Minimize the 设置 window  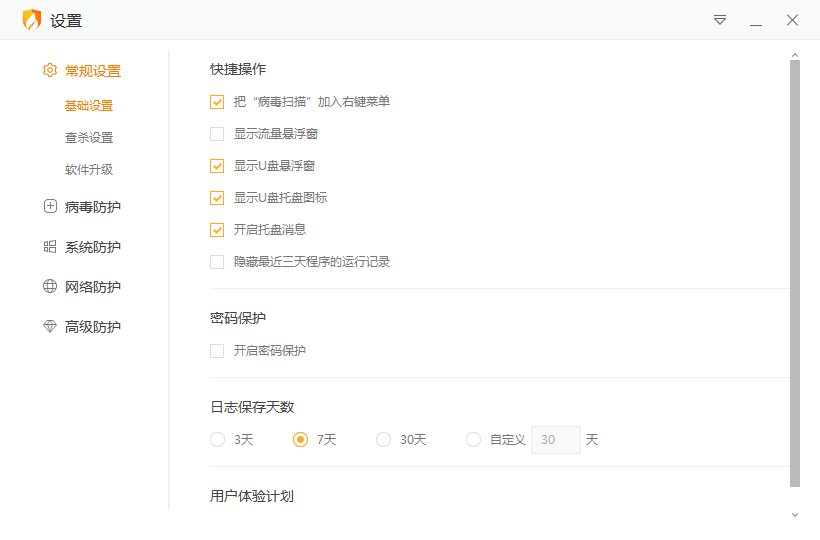756,25
